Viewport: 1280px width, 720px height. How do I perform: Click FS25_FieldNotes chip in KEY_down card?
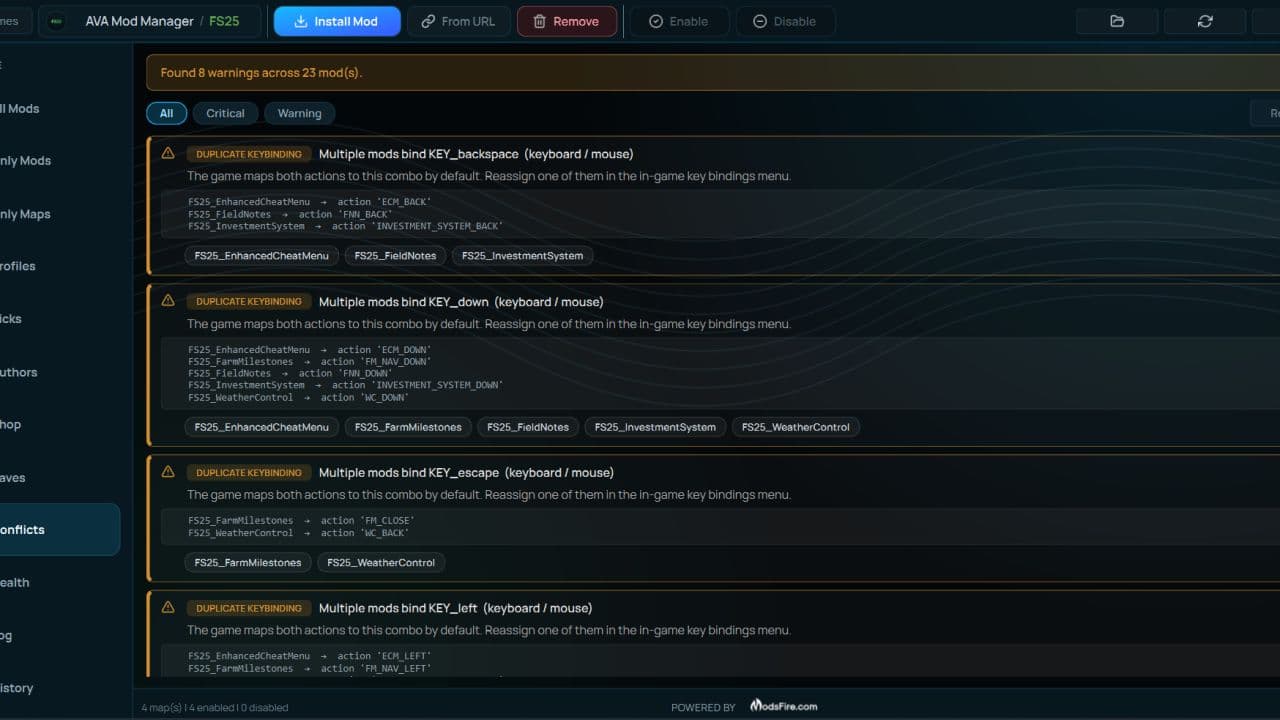point(528,427)
